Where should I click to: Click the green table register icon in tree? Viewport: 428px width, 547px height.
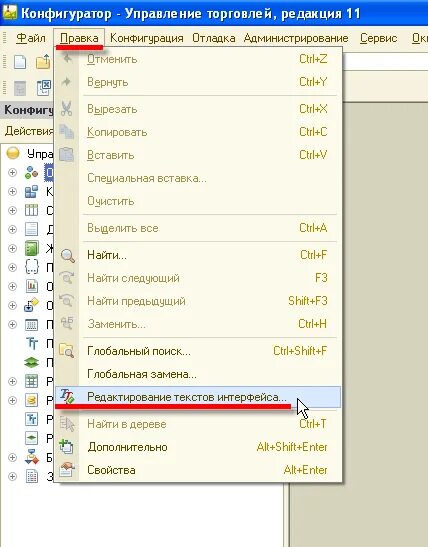point(31,381)
